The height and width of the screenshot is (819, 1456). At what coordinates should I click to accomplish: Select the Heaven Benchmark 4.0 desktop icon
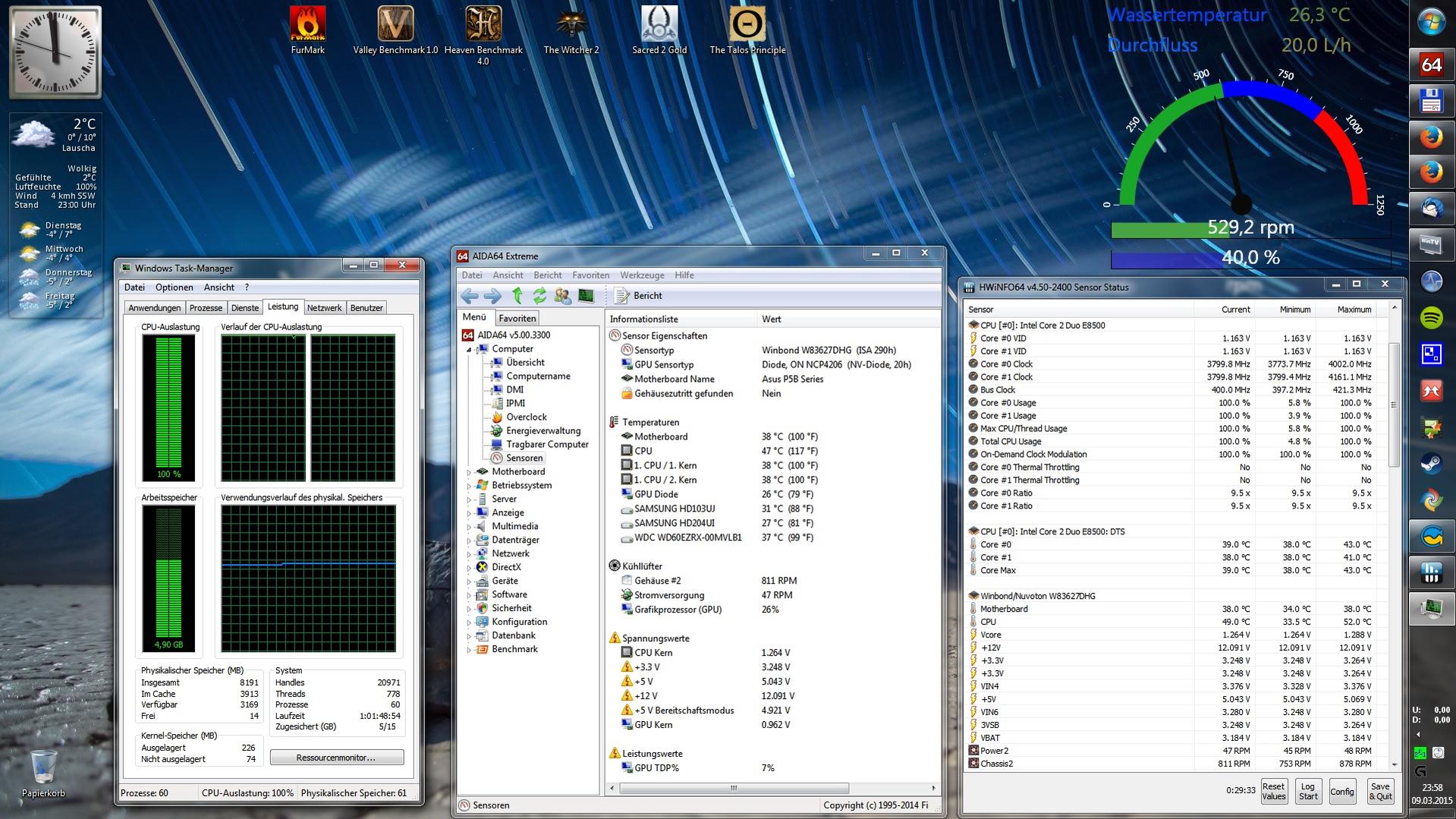(x=483, y=36)
